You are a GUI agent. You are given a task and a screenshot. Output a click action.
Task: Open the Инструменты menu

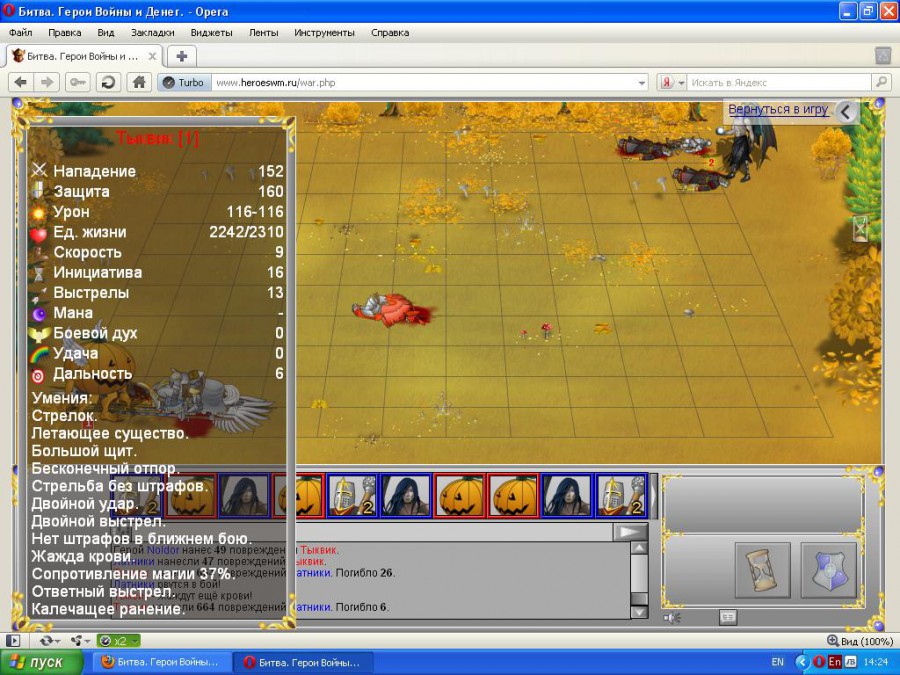[324, 33]
